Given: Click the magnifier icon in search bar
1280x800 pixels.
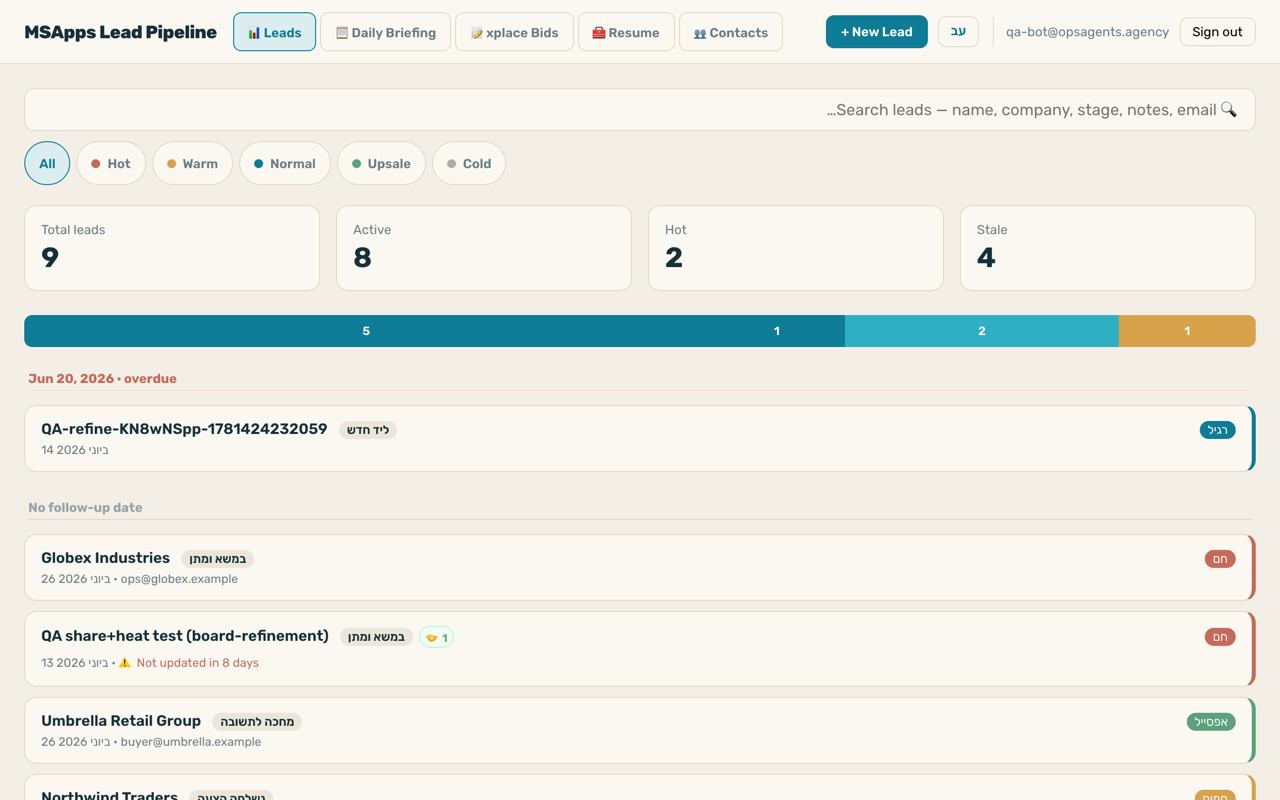Looking at the screenshot, I should click(1229, 110).
